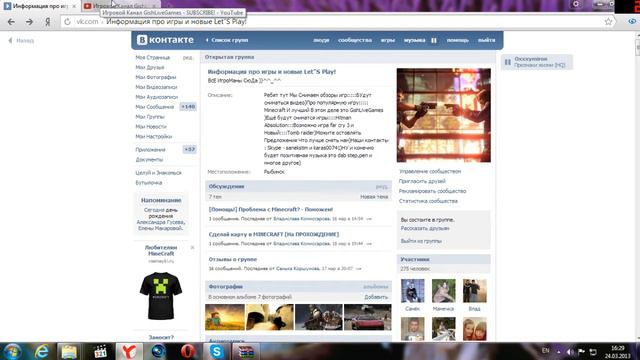Click Новая тема in discussions

tap(374, 197)
